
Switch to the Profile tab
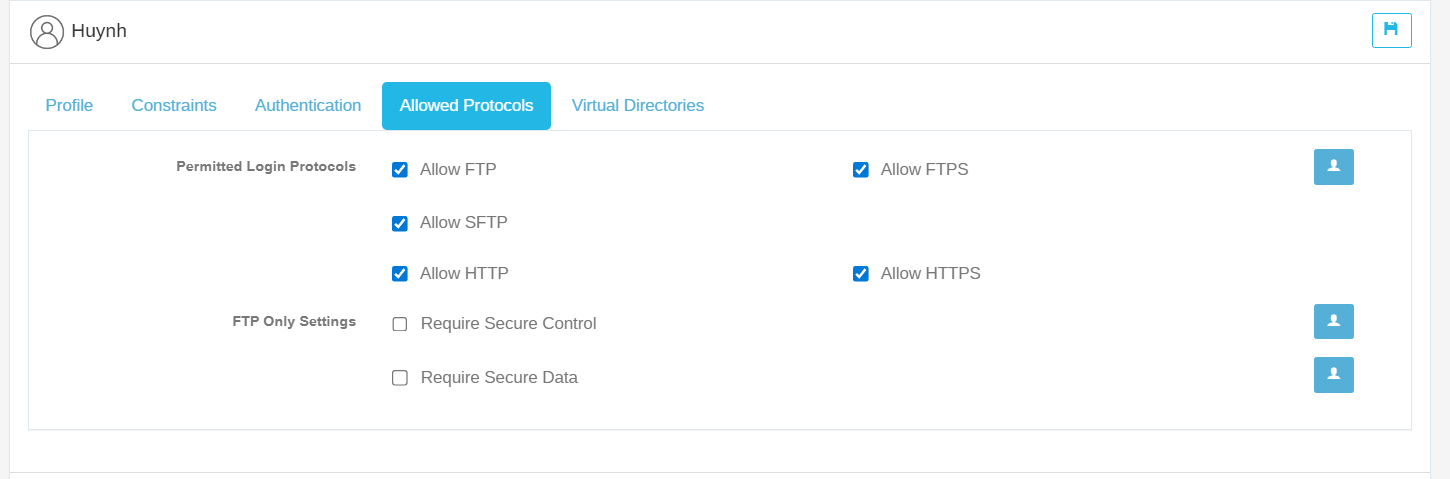click(69, 105)
